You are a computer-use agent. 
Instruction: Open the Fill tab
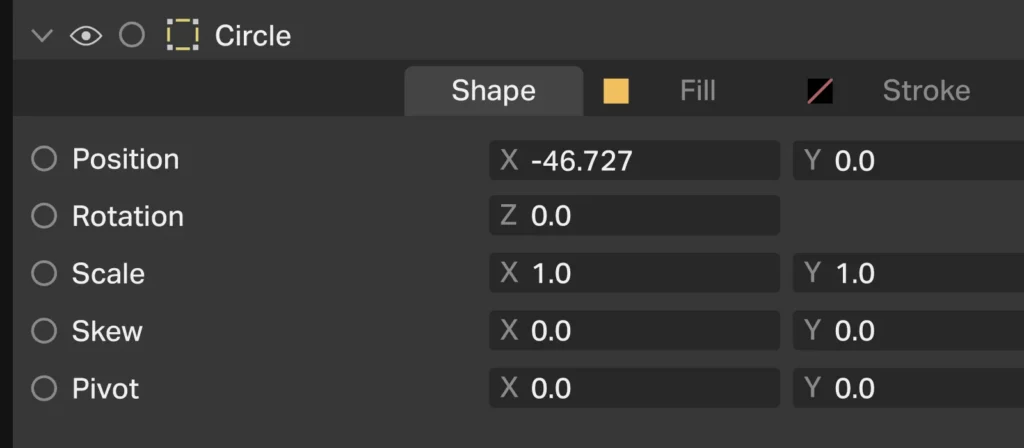[697, 91]
